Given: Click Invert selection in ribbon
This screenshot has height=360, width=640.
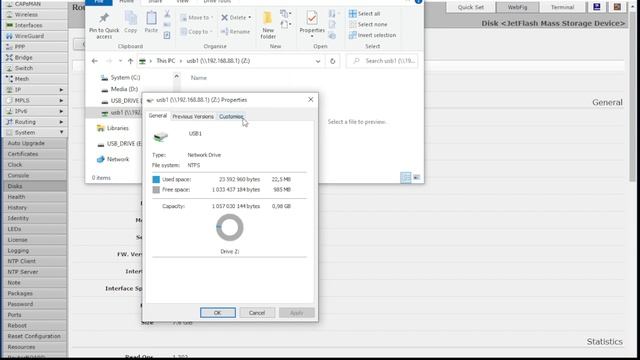Looking at the screenshot, I should [372, 35].
